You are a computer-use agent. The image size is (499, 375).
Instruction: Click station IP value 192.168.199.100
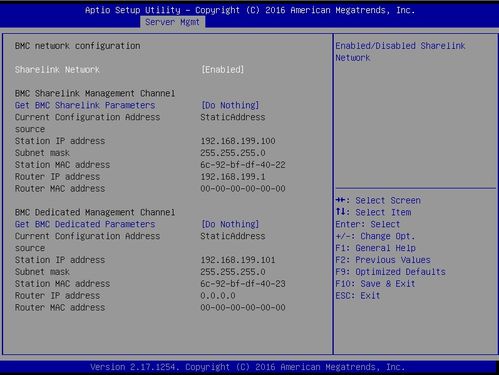click(x=238, y=141)
